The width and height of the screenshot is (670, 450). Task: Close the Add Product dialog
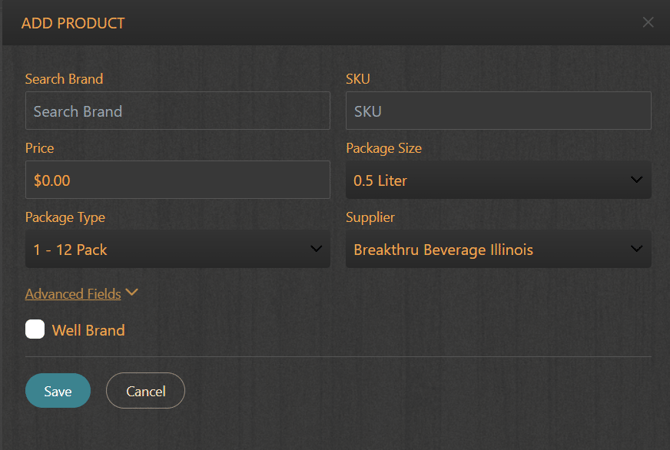(648, 22)
